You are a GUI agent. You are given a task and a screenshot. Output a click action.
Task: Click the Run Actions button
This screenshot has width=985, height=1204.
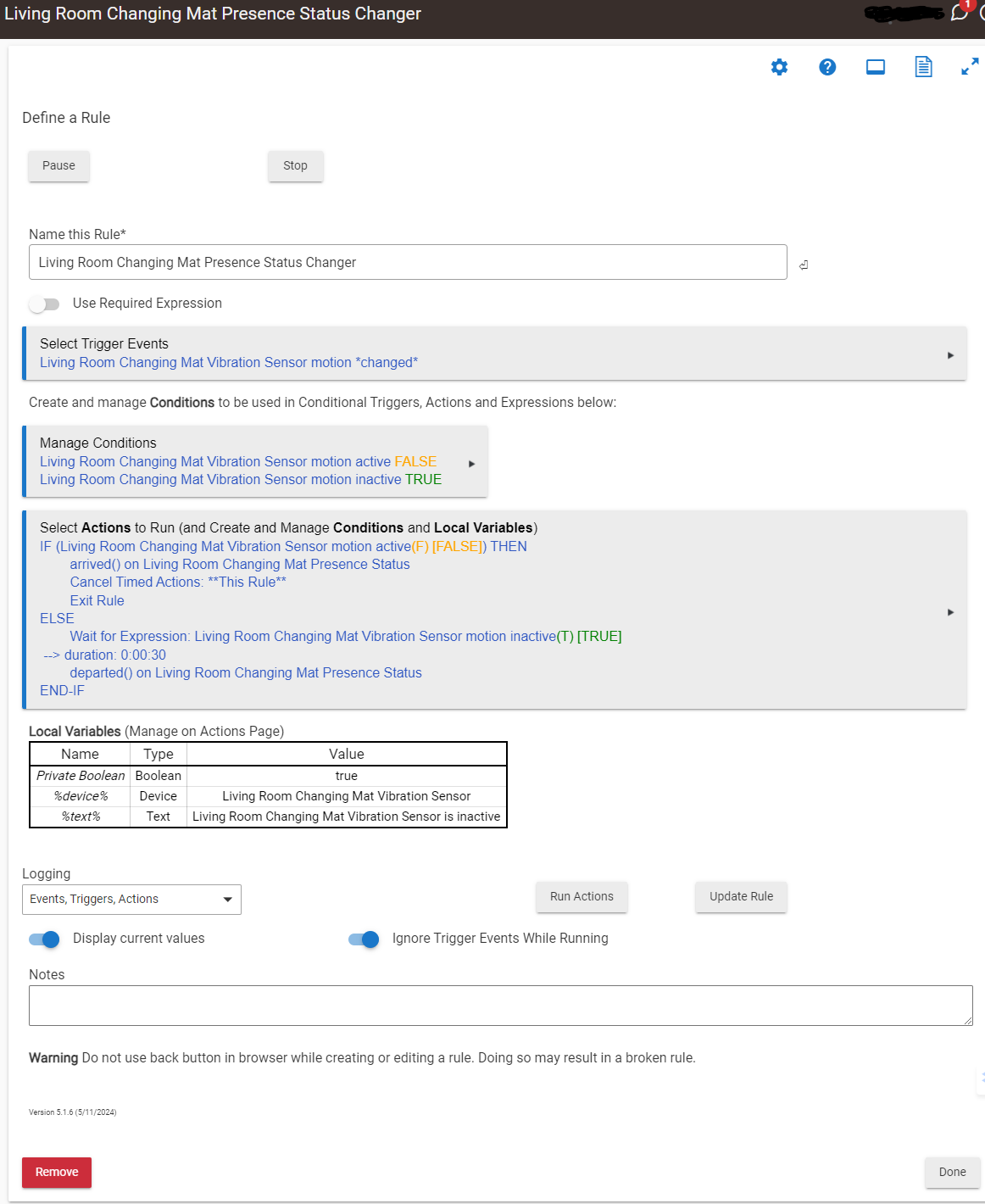click(x=582, y=897)
